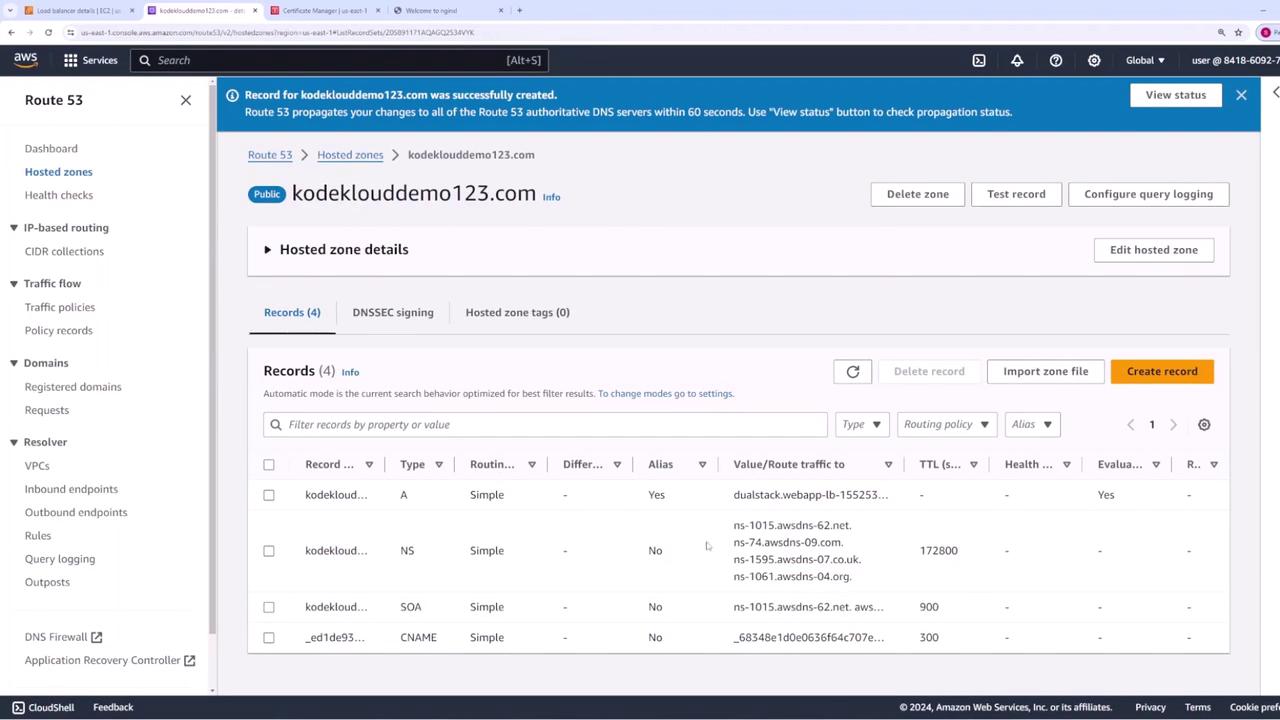The image size is (1280, 720).
Task: Close the Route 53 navigation panel
Action: [186, 100]
